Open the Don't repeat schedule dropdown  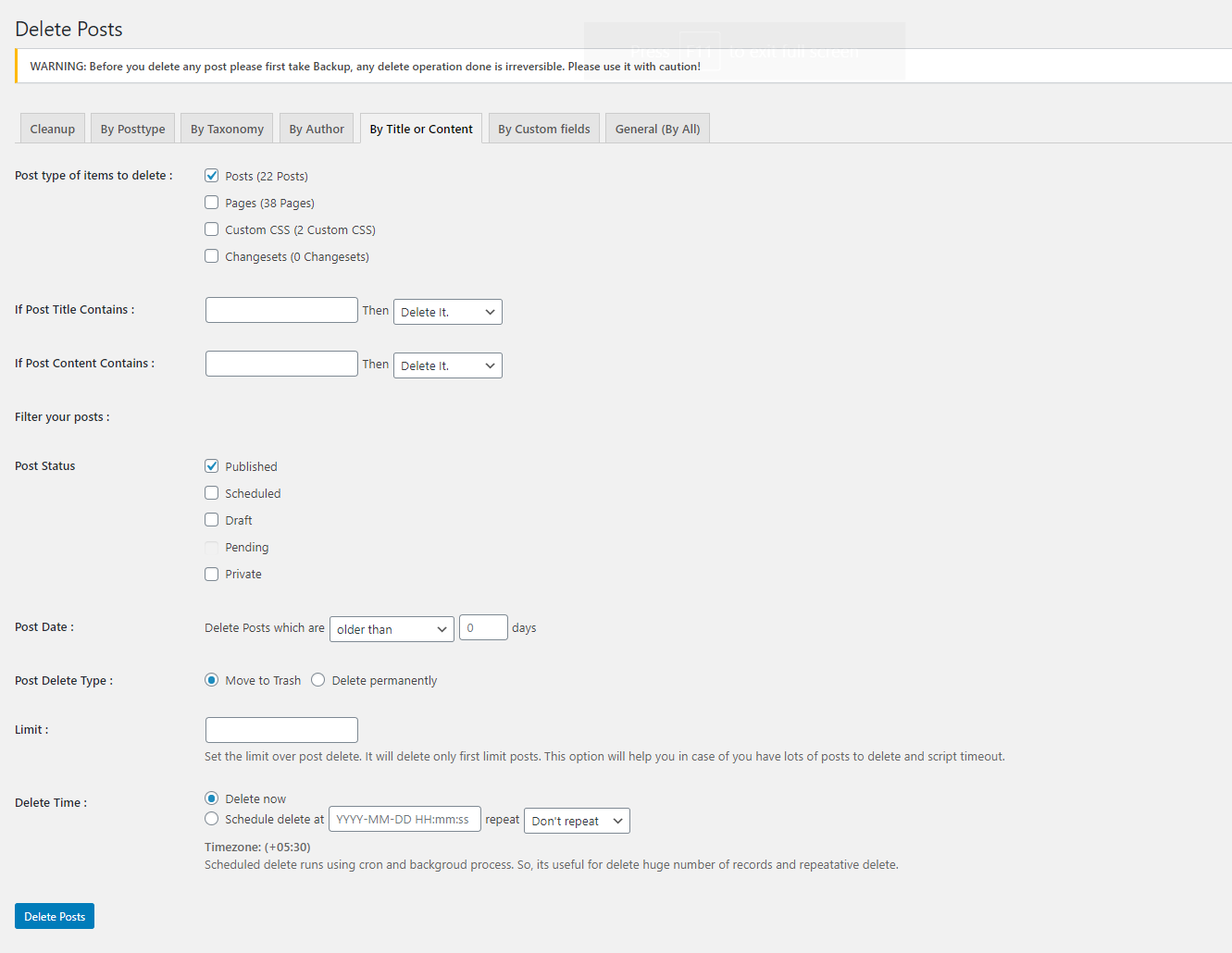click(577, 820)
